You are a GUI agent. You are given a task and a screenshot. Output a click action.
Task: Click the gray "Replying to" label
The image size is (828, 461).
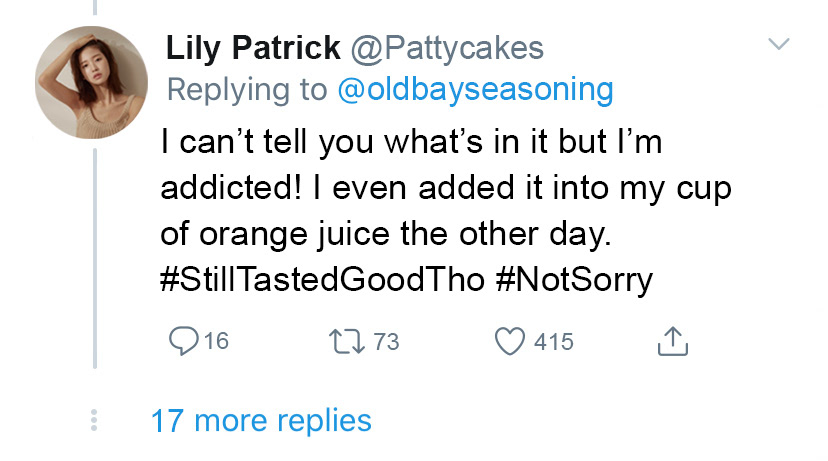247,90
